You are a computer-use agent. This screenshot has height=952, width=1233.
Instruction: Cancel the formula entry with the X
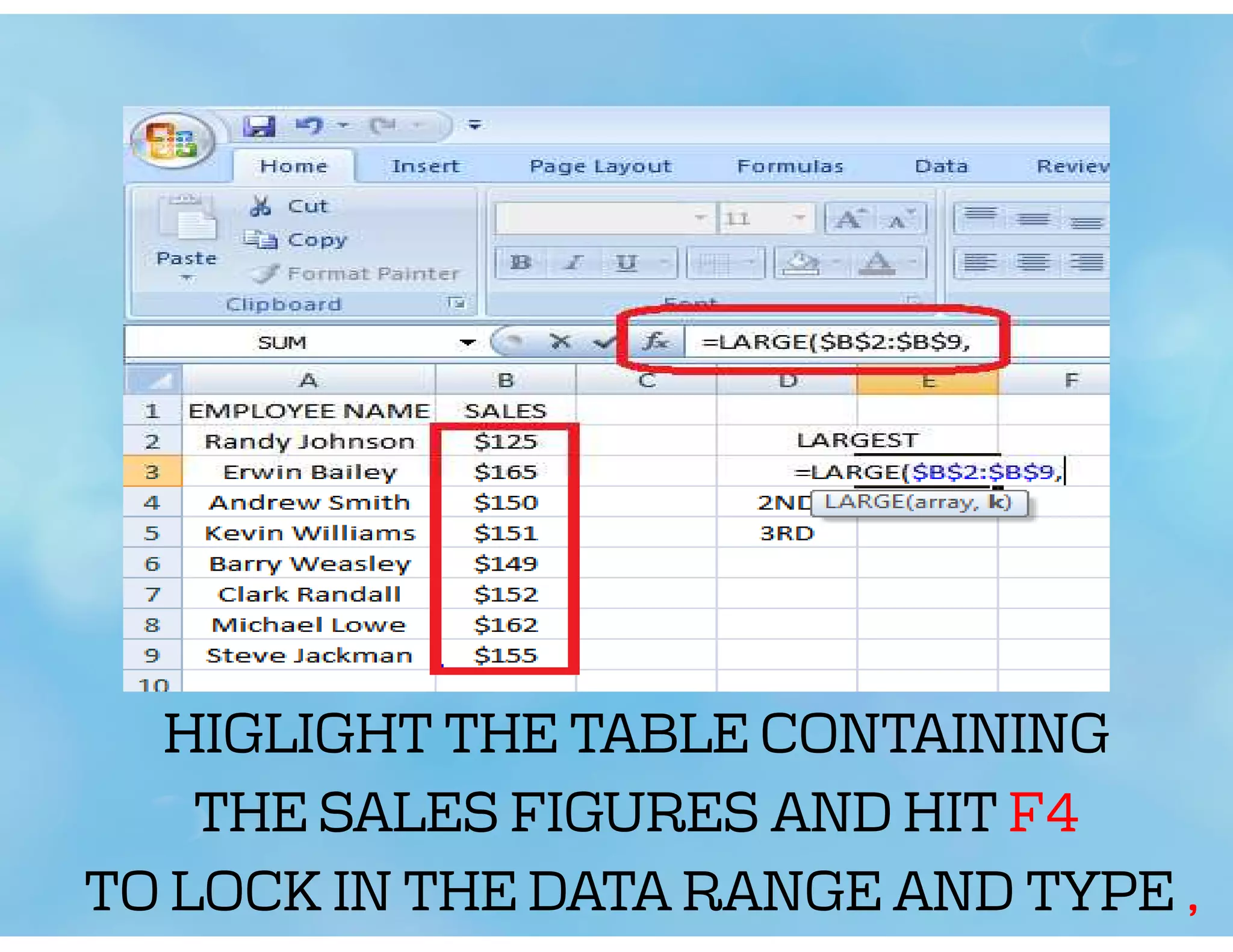click(x=560, y=342)
